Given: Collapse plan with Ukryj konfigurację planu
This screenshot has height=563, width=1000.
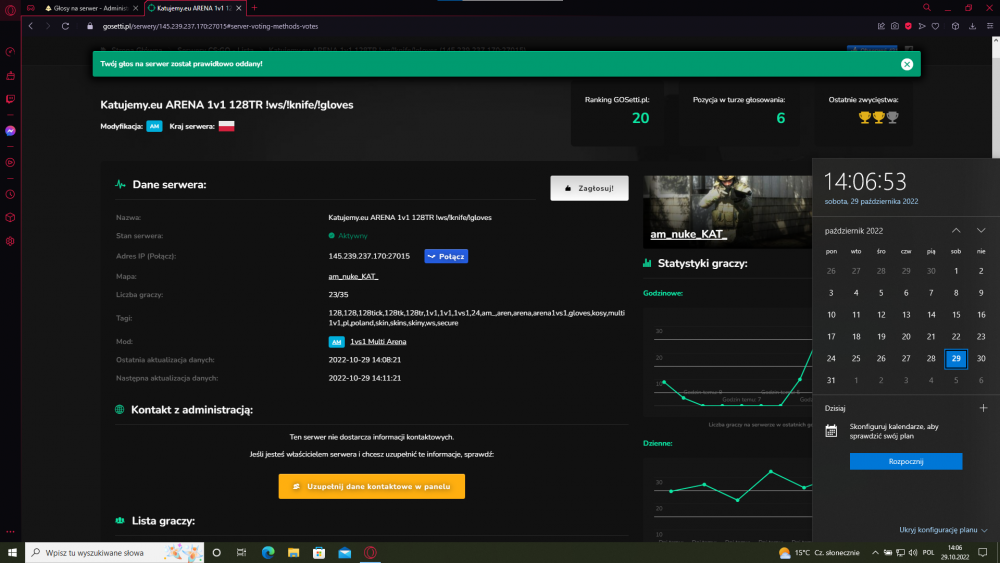Looking at the screenshot, I should coord(943,530).
